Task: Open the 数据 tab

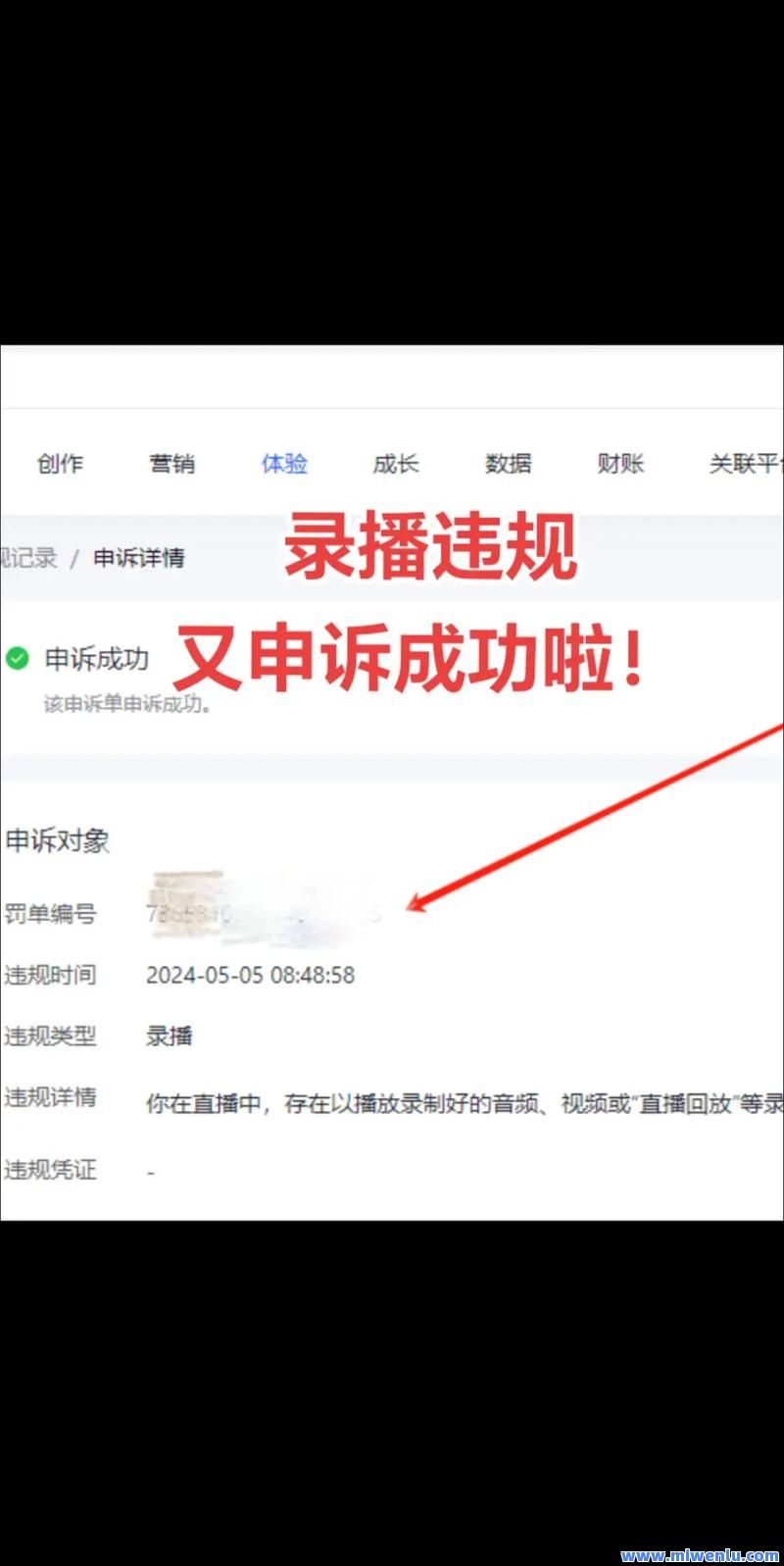Action: click(x=509, y=464)
